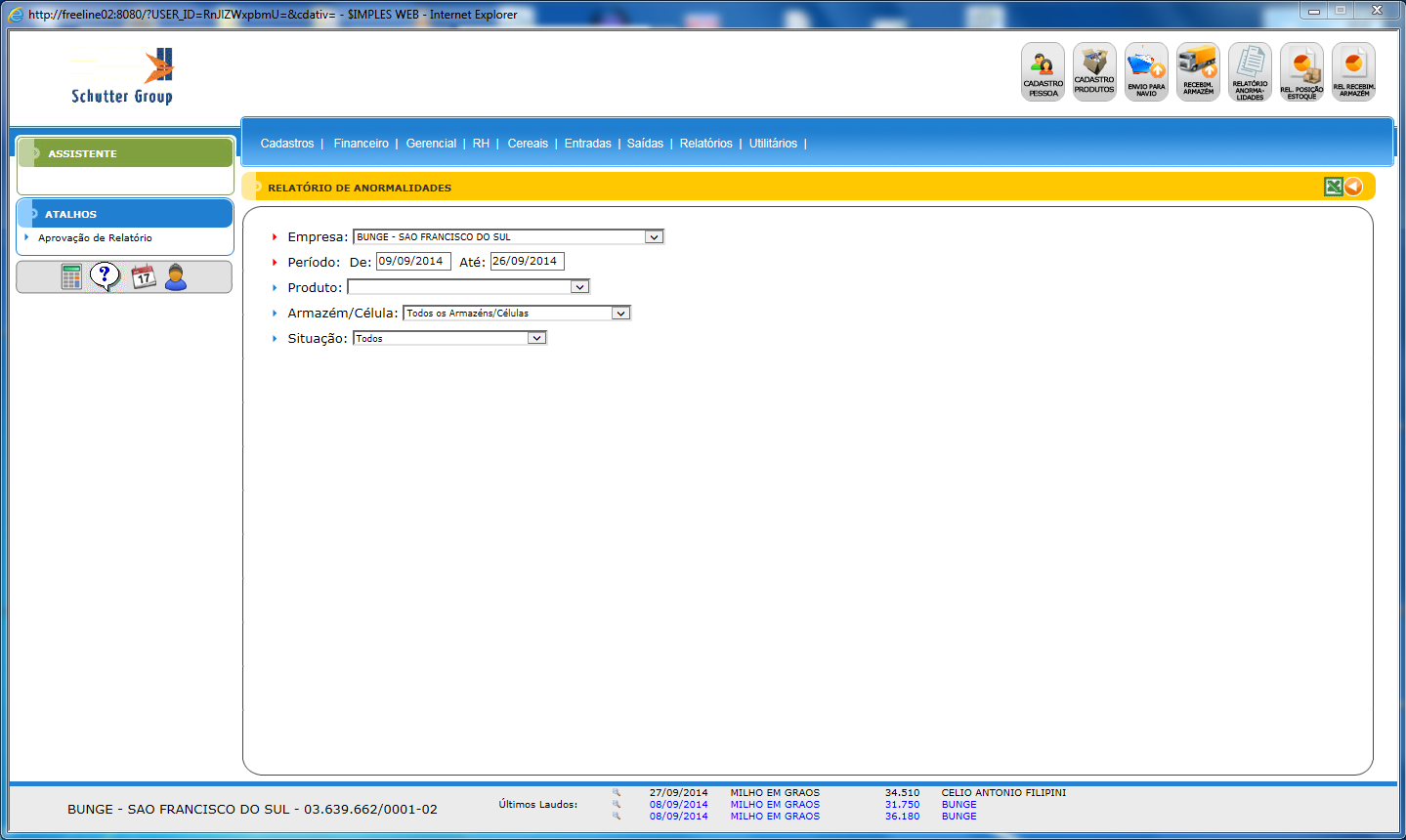Screen dimensions: 1406x840
Task: Open the calendar icon in the sidebar
Action: 143,277
